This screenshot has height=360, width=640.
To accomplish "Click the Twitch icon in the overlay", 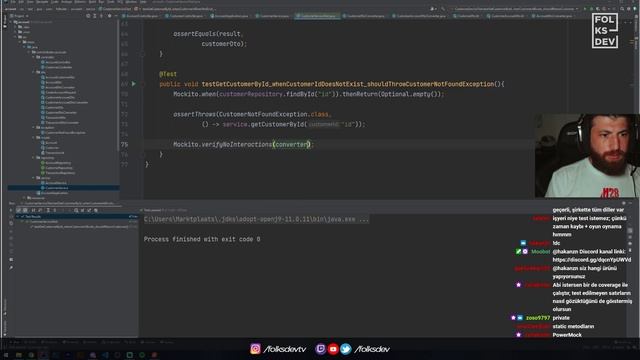I will tap(320, 349).
